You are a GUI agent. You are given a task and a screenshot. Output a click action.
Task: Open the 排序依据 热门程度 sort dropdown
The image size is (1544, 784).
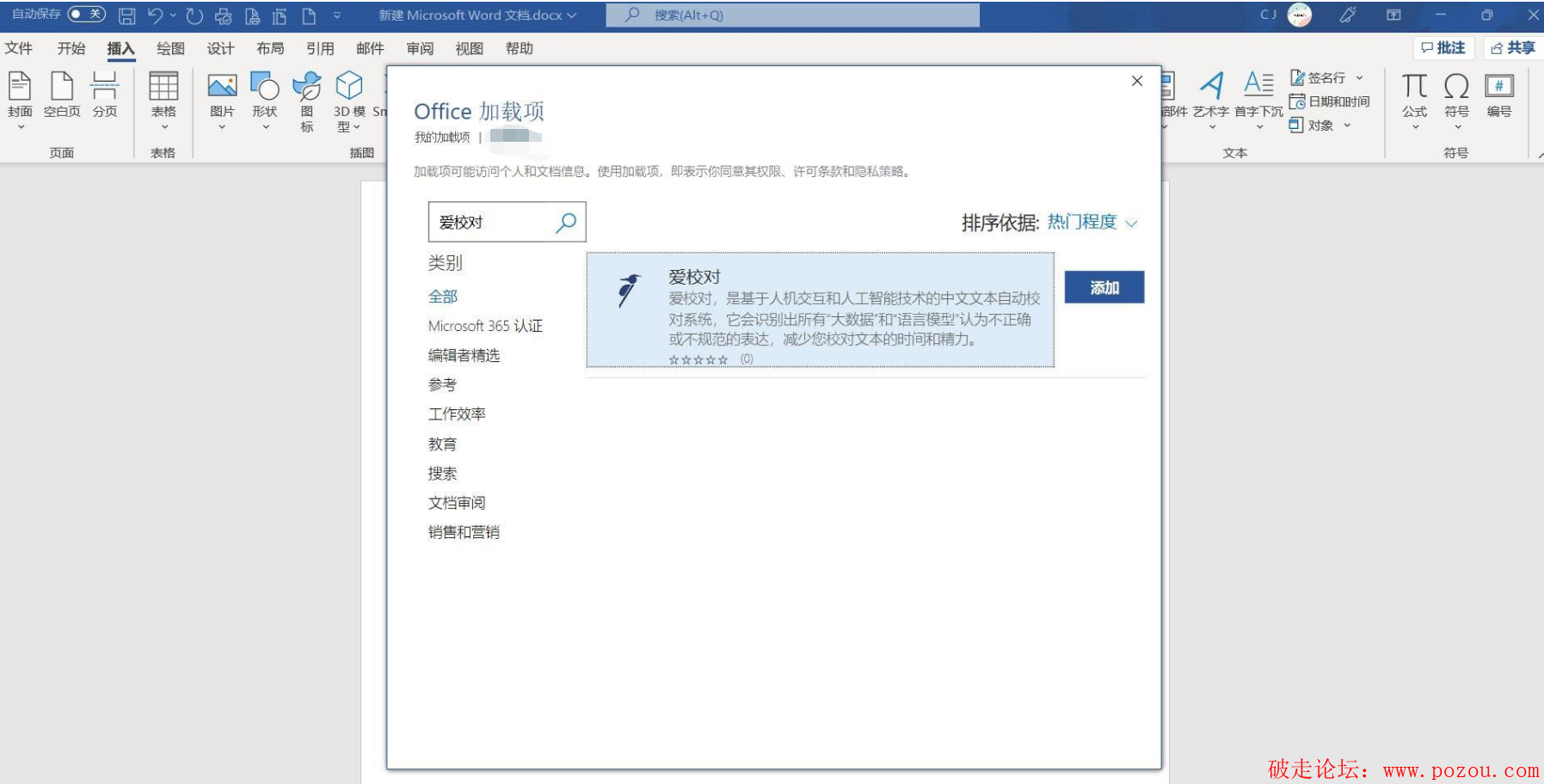point(1092,222)
